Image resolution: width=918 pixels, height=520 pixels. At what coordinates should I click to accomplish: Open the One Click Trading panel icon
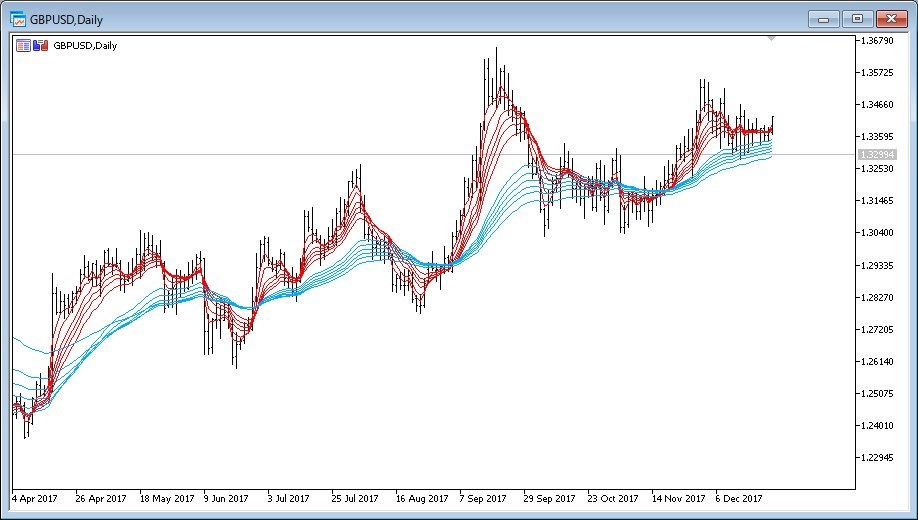(x=40, y=46)
